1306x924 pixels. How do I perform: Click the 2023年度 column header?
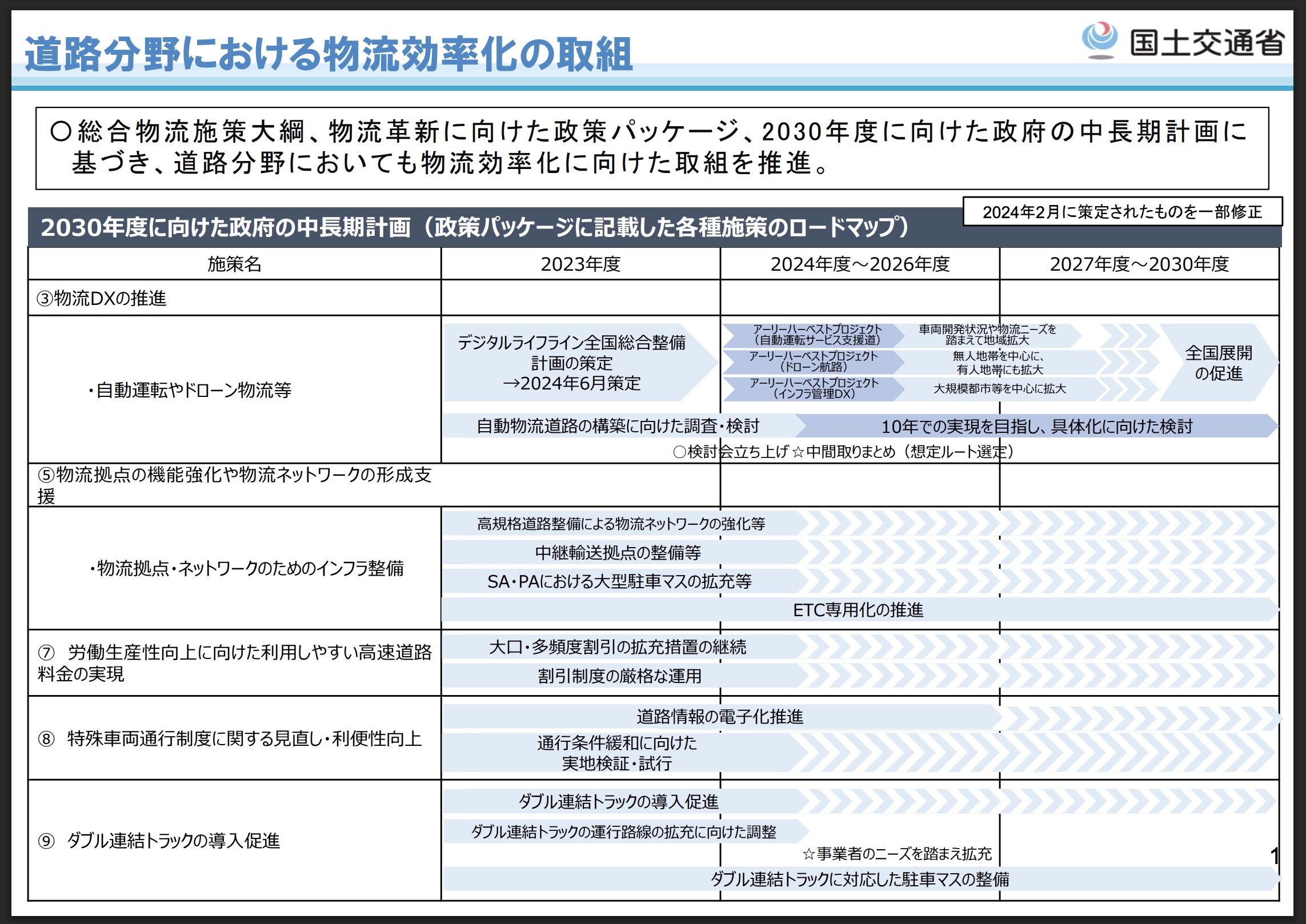[580, 264]
